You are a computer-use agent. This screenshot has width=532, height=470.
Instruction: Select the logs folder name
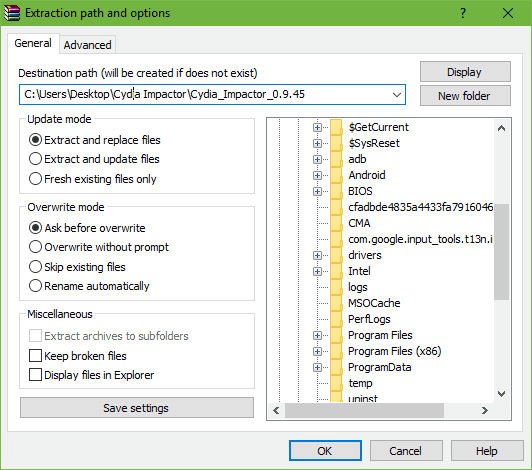(x=358, y=287)
